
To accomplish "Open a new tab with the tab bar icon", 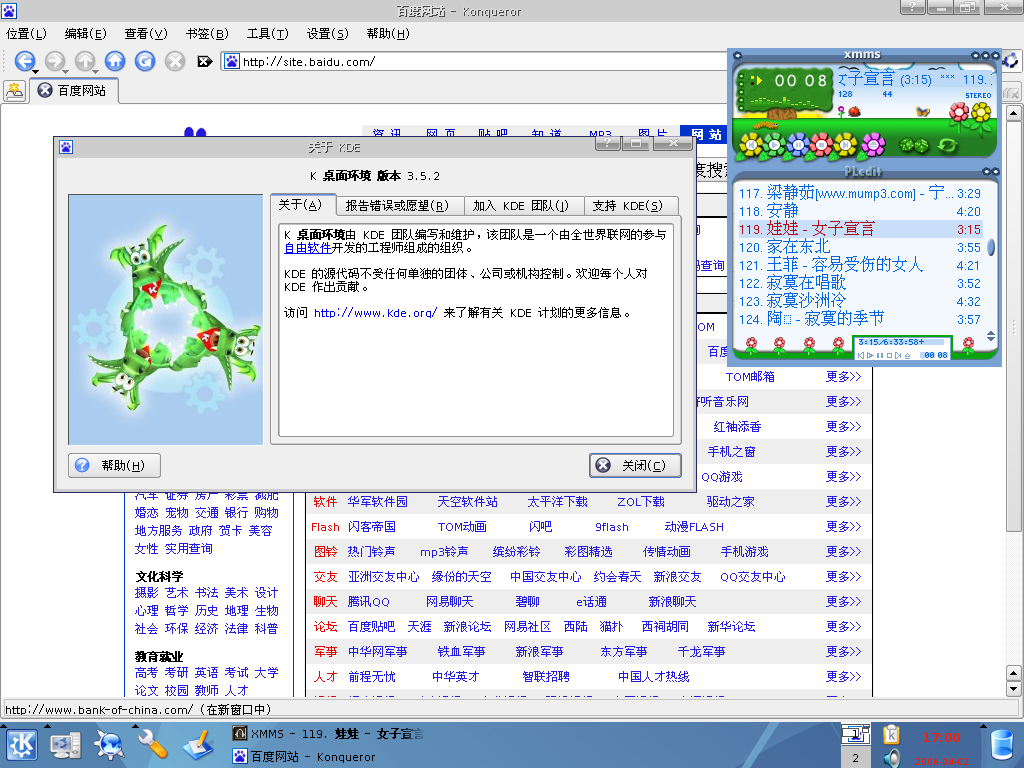I will pyautogui.click(x=14, y=91).
